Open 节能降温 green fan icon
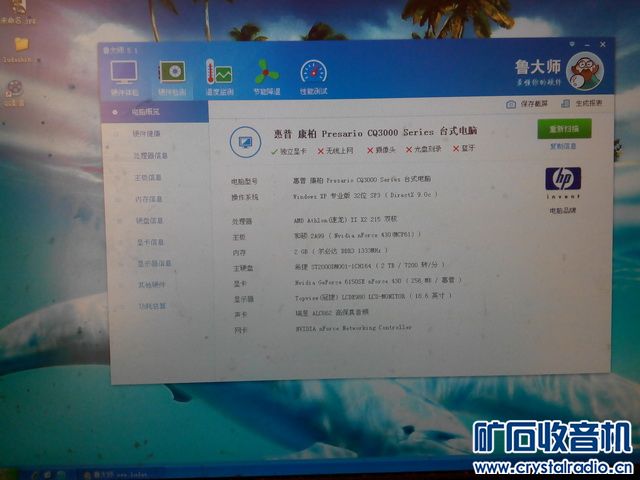 point(267,78)
